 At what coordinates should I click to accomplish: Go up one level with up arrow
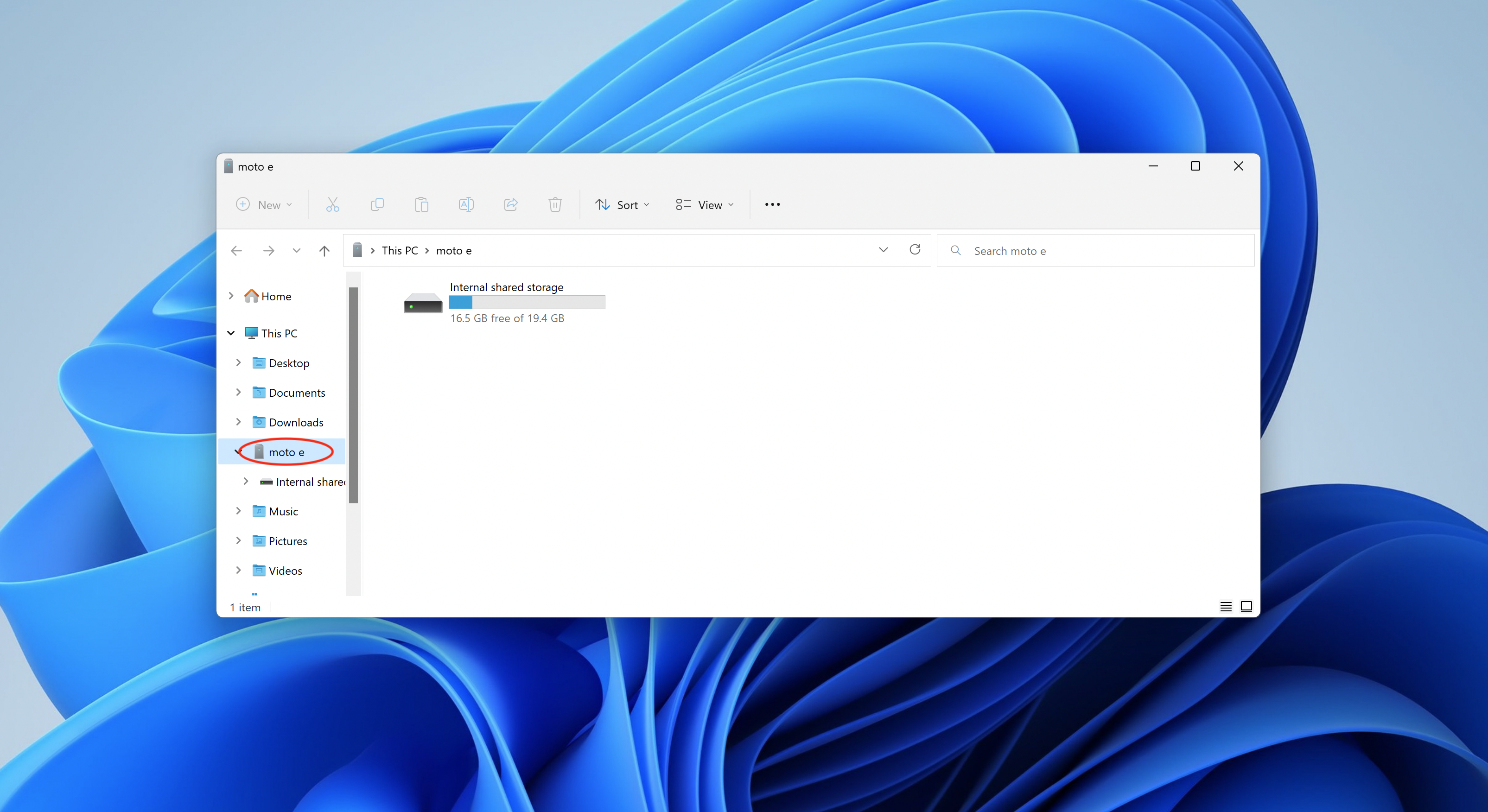tap(324, 251)
